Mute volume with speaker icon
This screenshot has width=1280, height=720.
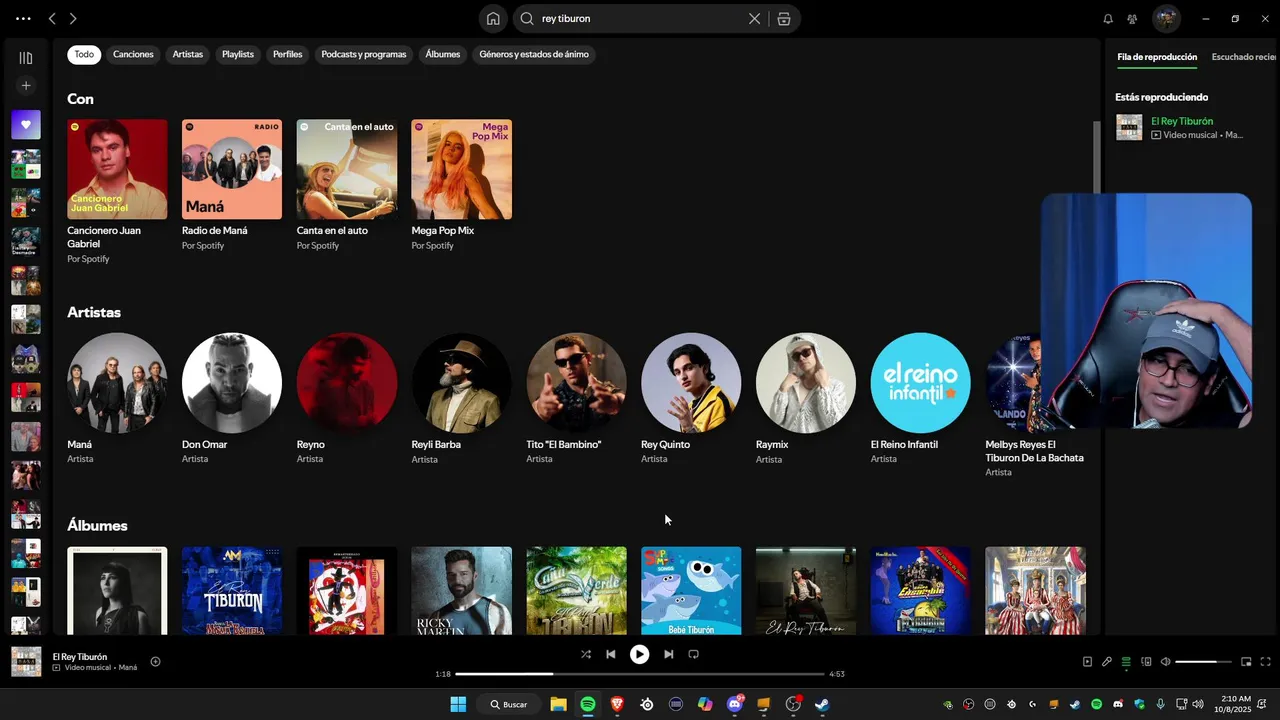1165,661
